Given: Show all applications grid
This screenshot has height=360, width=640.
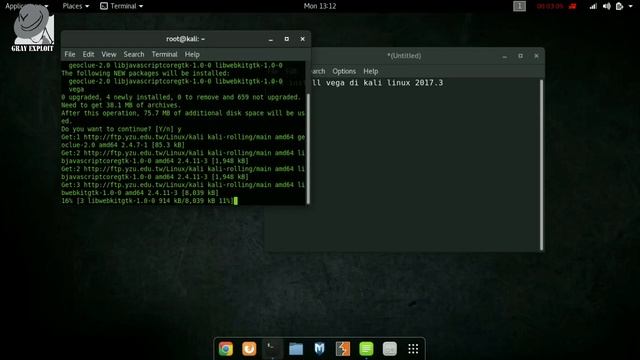Looking at the screenshot, I should click(x=413, y=349).
